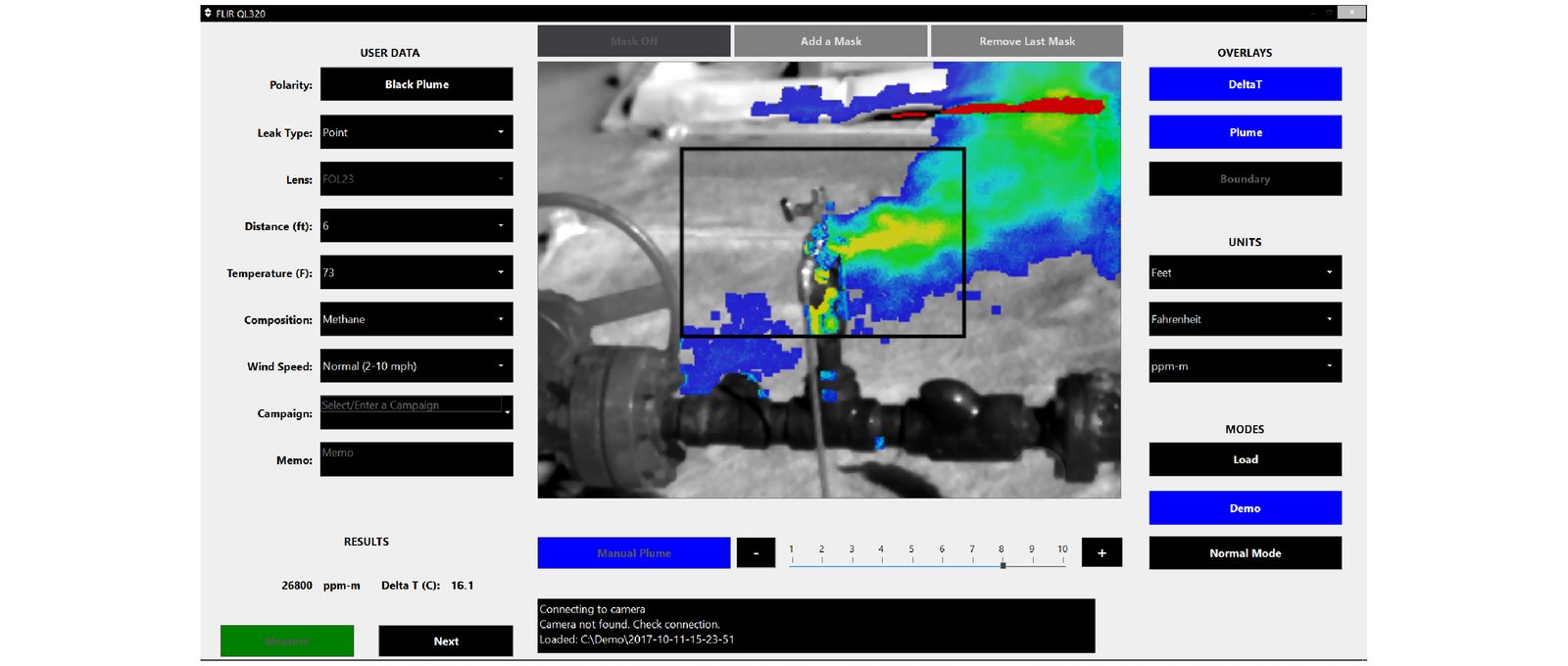
Task: Click the sensitivity slider thumb near 8
Action: coord(1003,565)
